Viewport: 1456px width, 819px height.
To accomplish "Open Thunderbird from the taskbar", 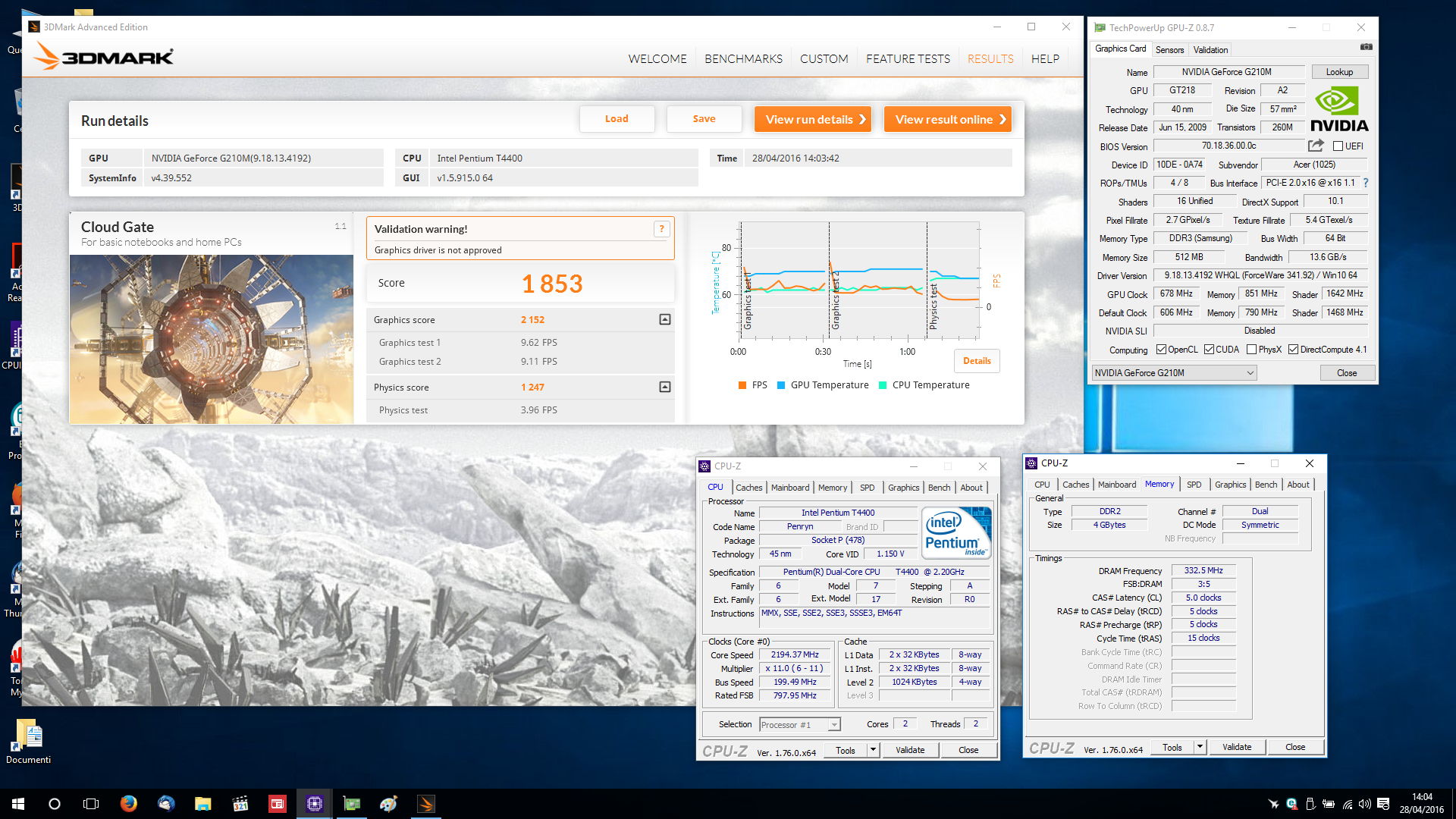I will tap(166, 804).
